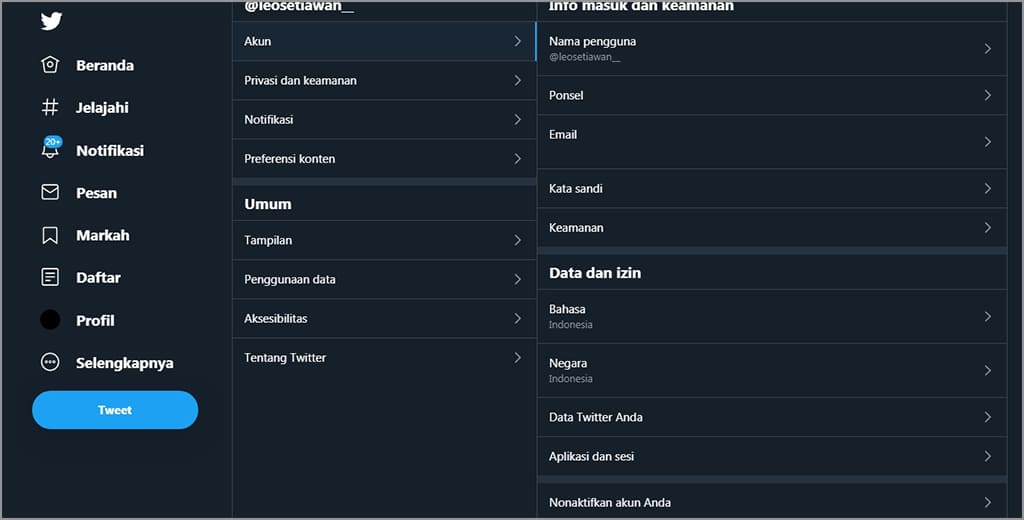Open the Selengkapnya menu label

tap(125, 363)
